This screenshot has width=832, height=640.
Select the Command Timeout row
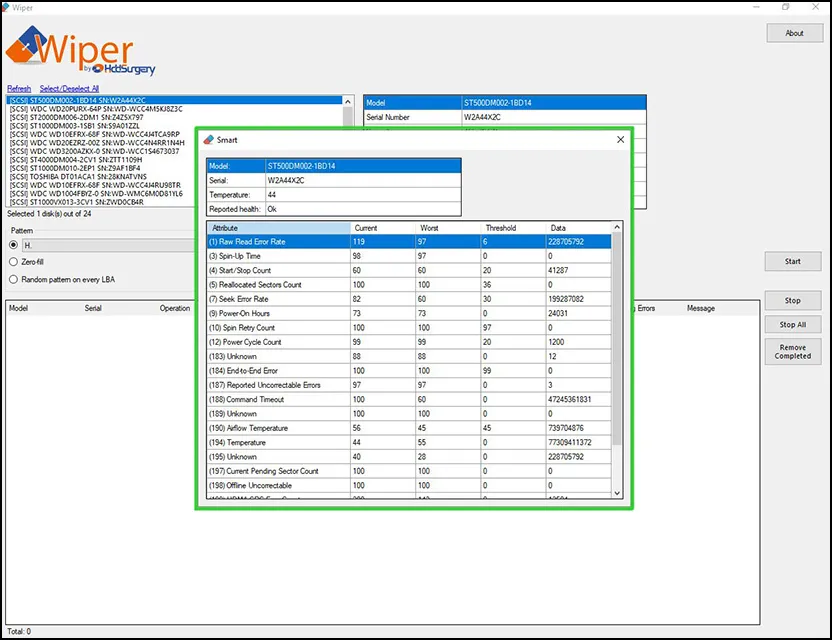409,399
